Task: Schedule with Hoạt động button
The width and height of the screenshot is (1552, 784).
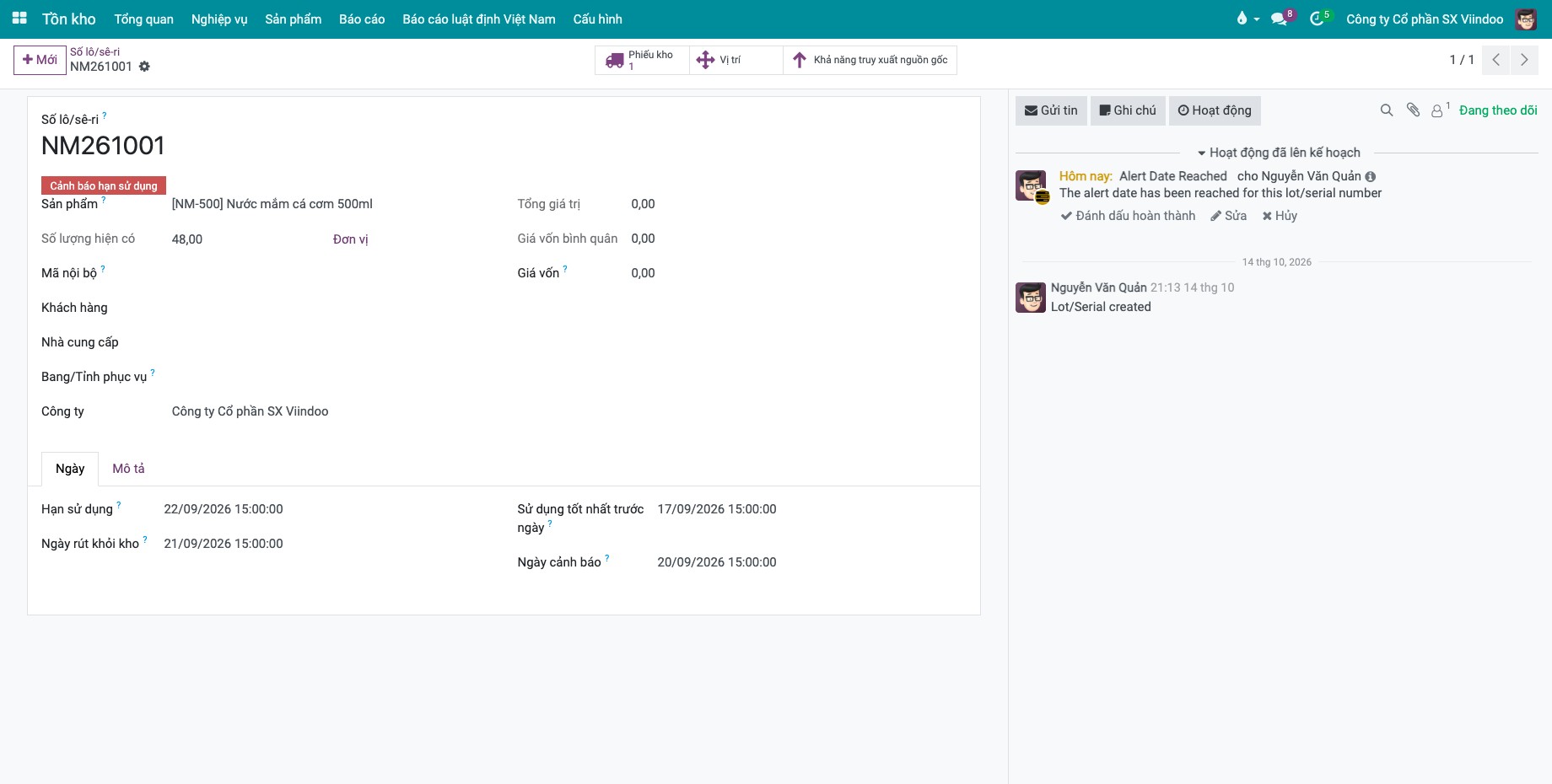Action: [x=1215, y=110]
